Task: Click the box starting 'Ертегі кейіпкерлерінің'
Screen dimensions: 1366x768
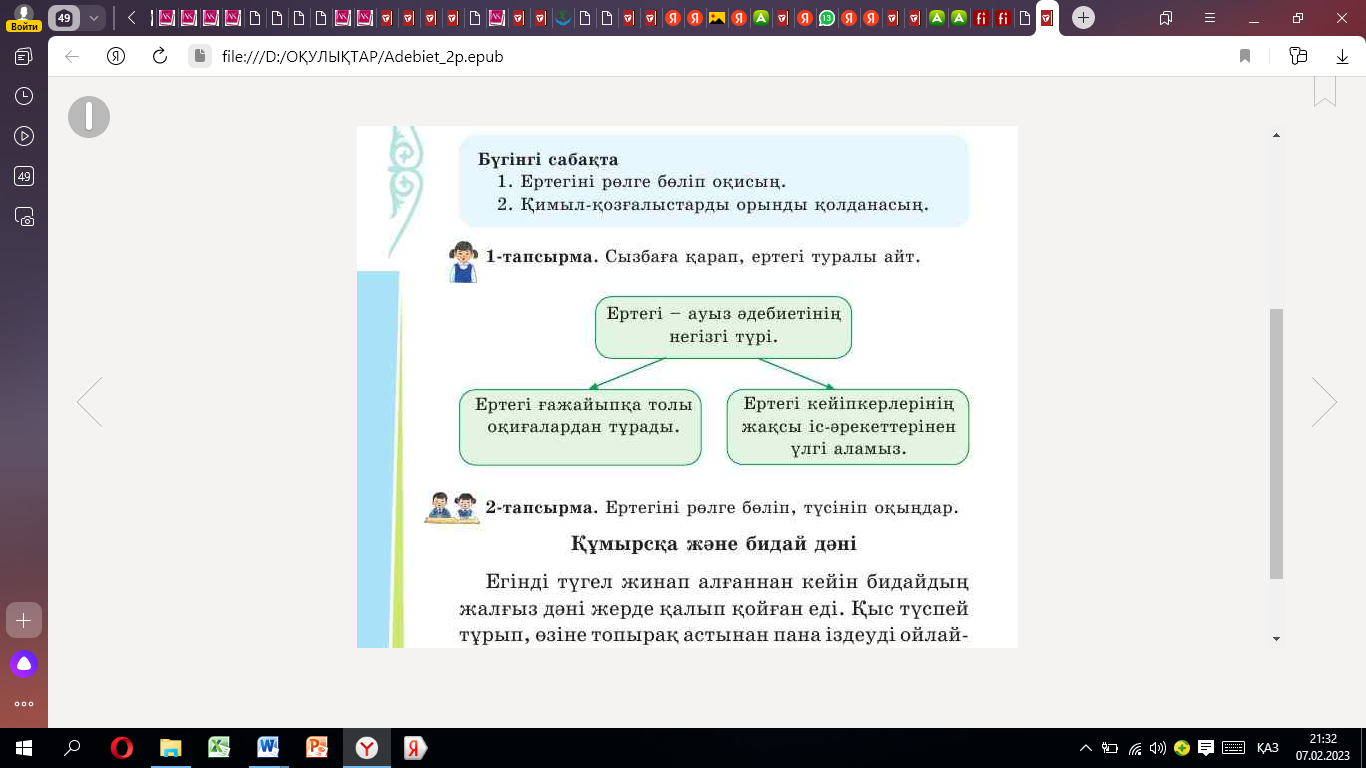Action: [848, 427]
